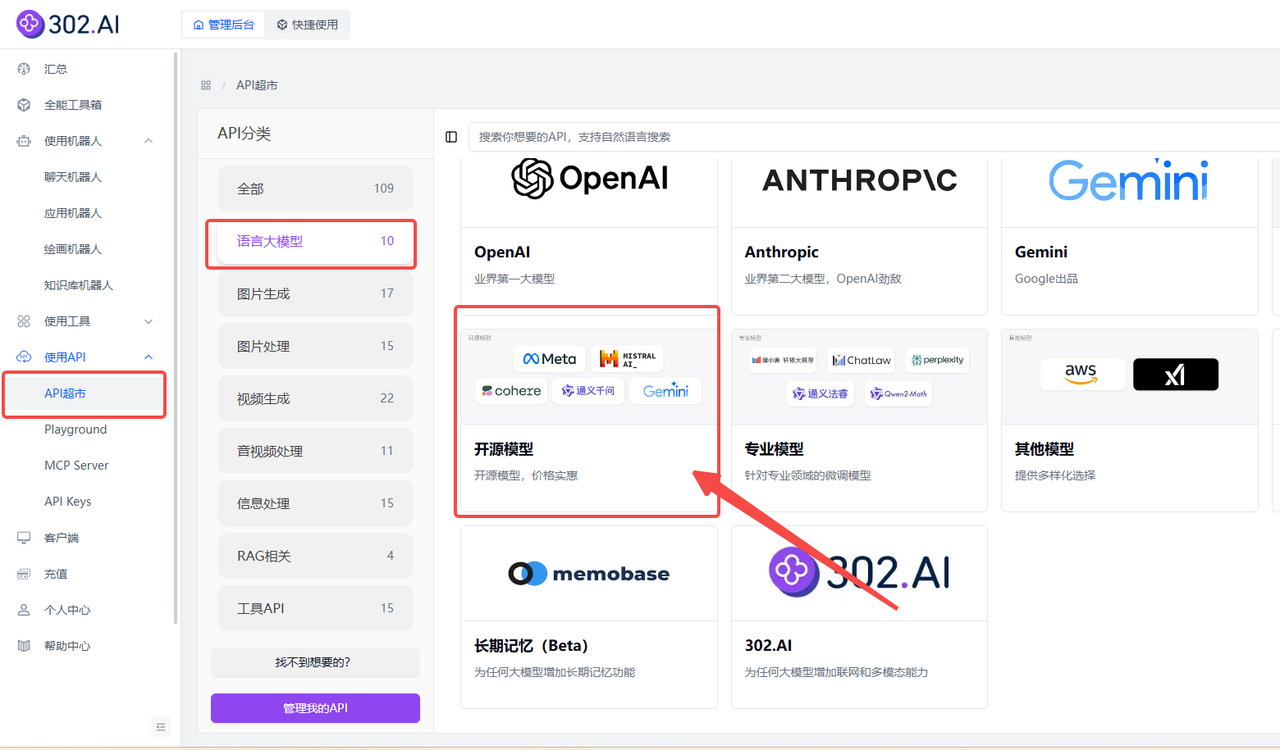The height and width of the screenshot is (750, 1280).
Task: Select the 工具API category
Action: (x=315, y=608)
